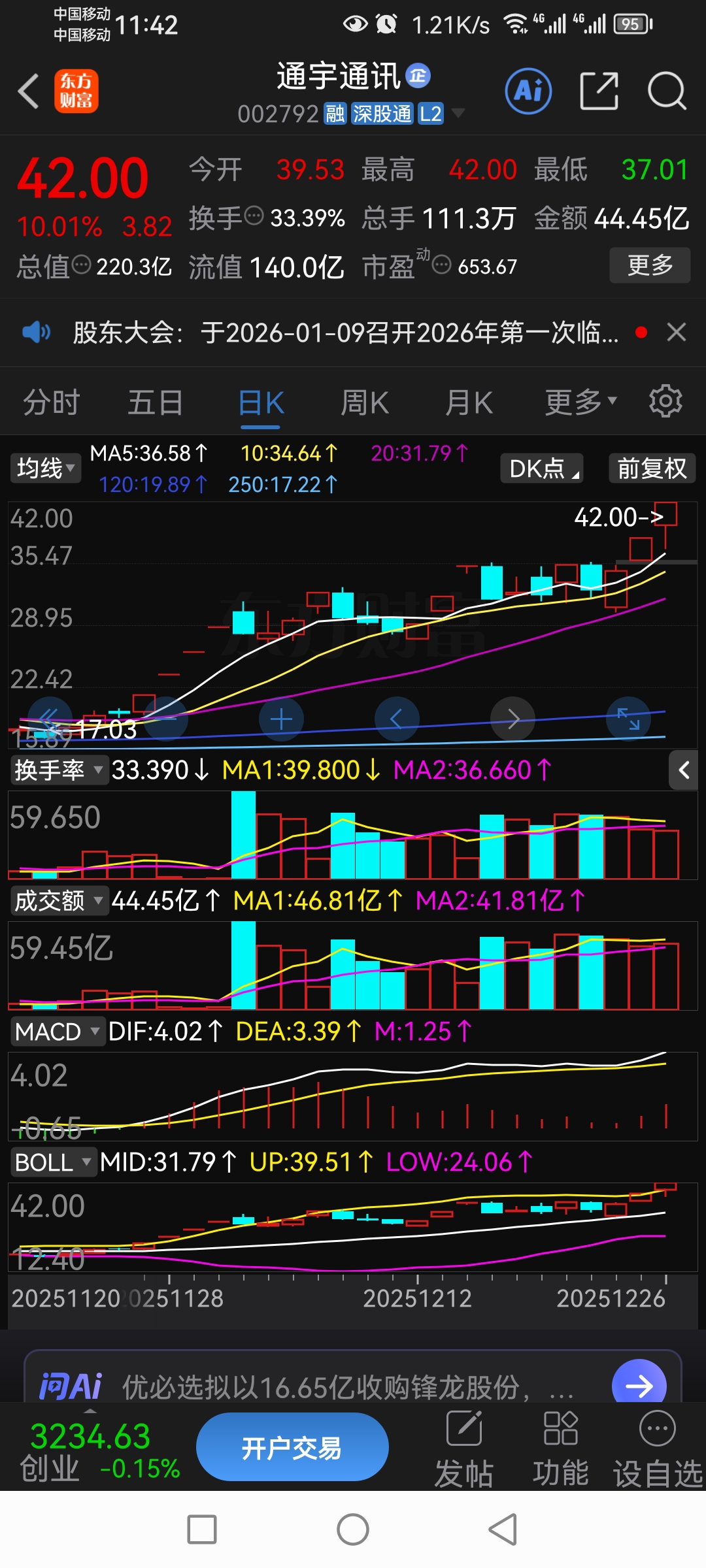Screen dimensions: 706x1568
Task: Expand the stock code dropdown triangle
Action: pos(458,114)
